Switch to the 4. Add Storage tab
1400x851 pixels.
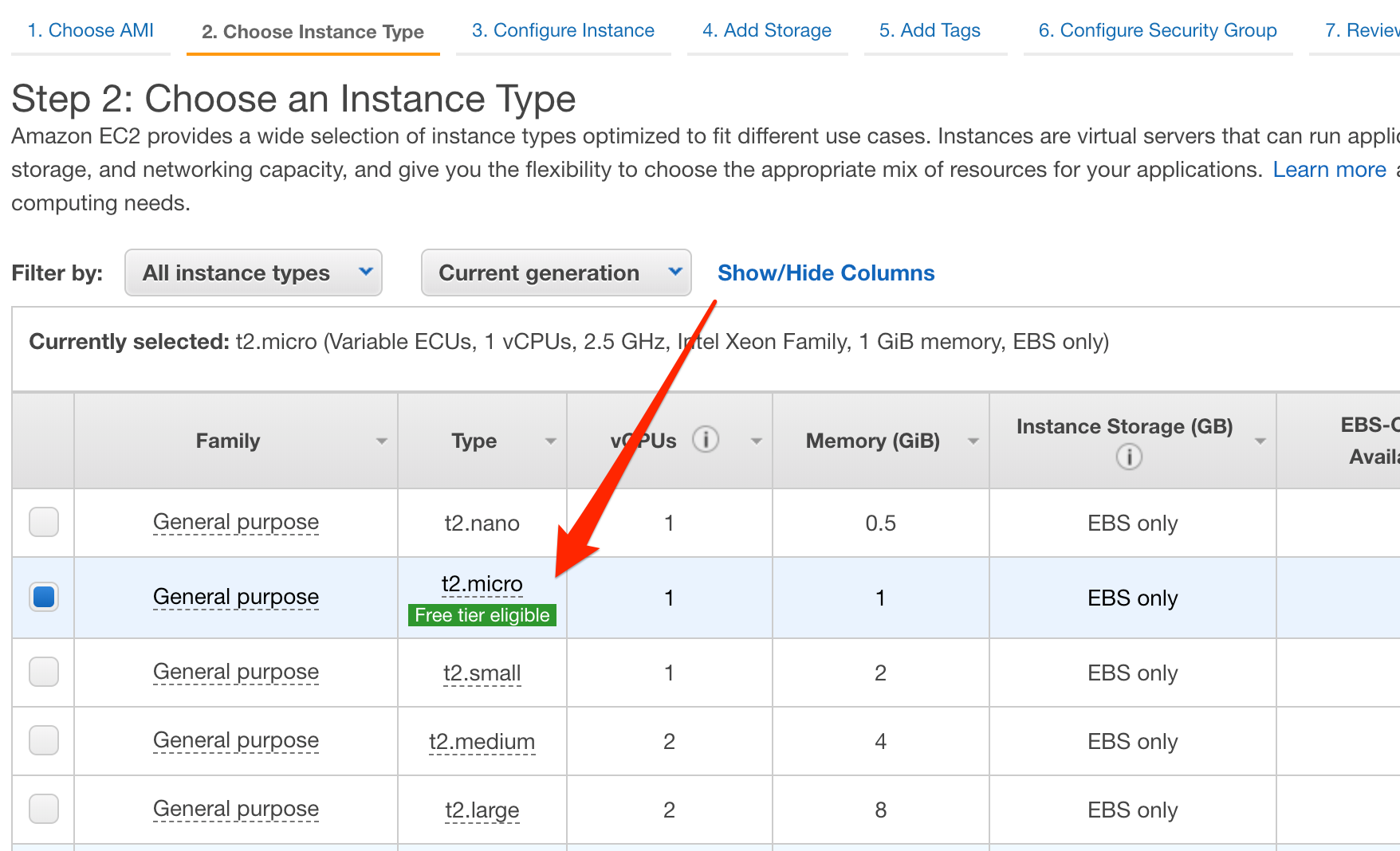click(x=766, y=30)
